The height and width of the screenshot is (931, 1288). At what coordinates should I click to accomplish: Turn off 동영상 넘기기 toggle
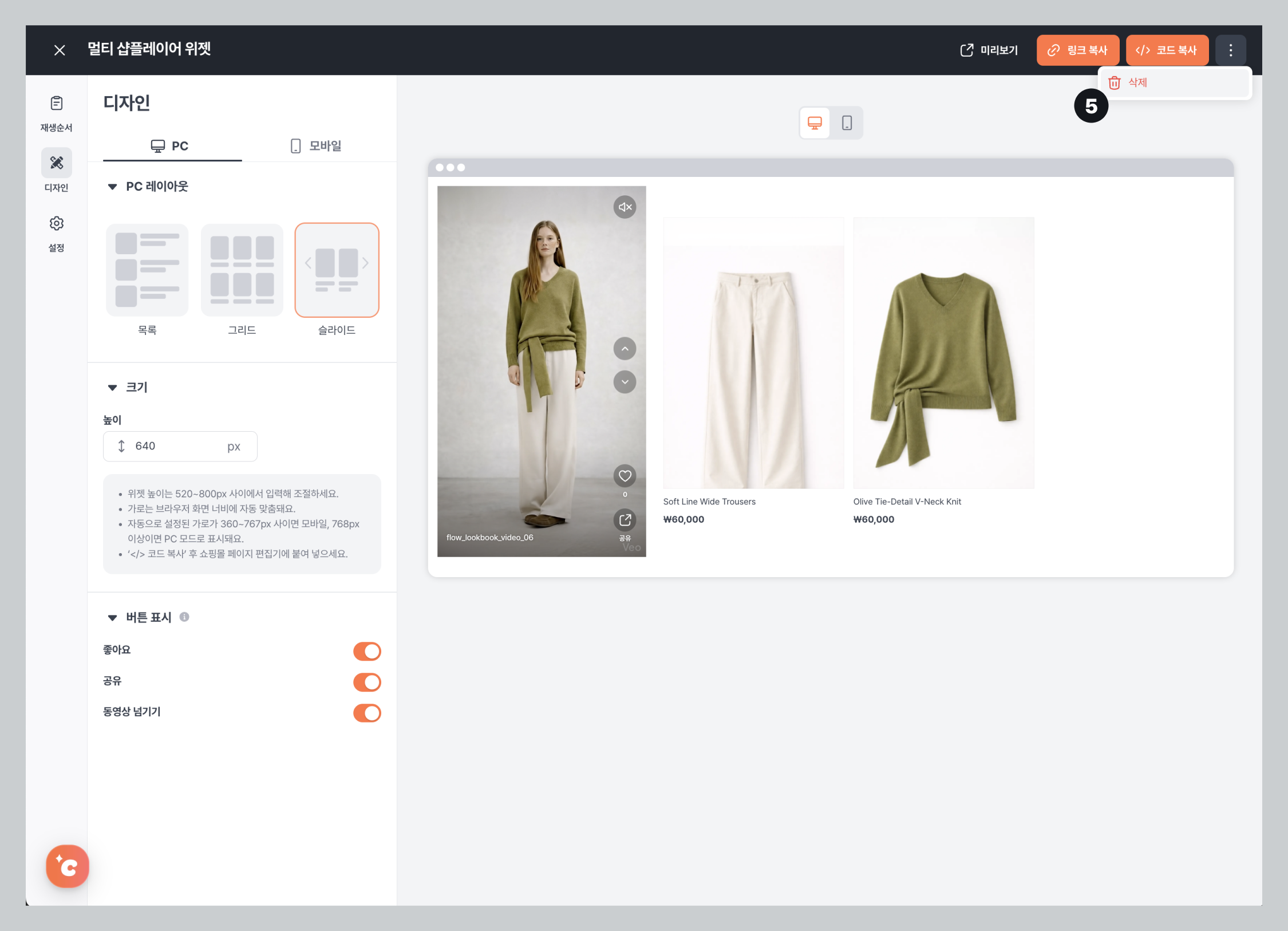click(x=367, y=713)
